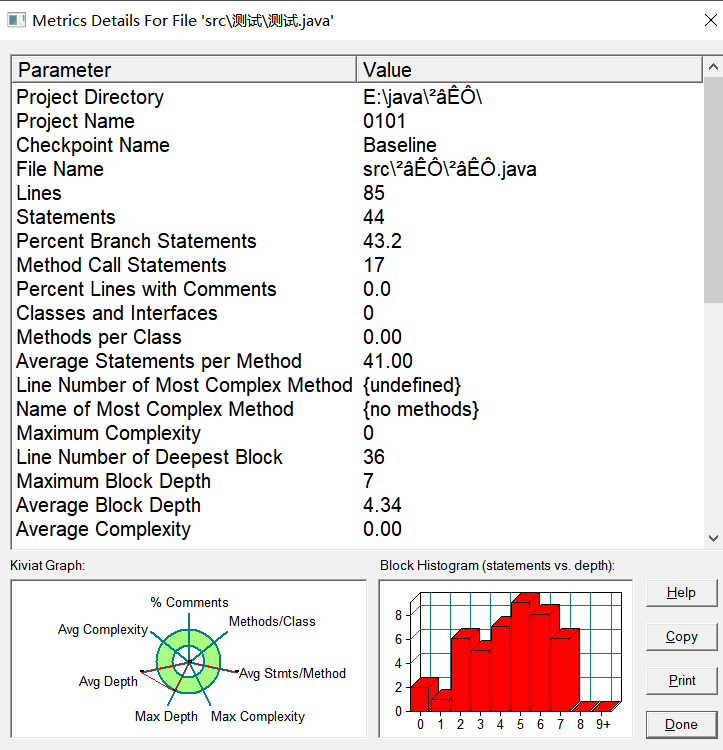Select Methods per Class row
The width and height of the screenshot is (723, 750).
point(357,337)
